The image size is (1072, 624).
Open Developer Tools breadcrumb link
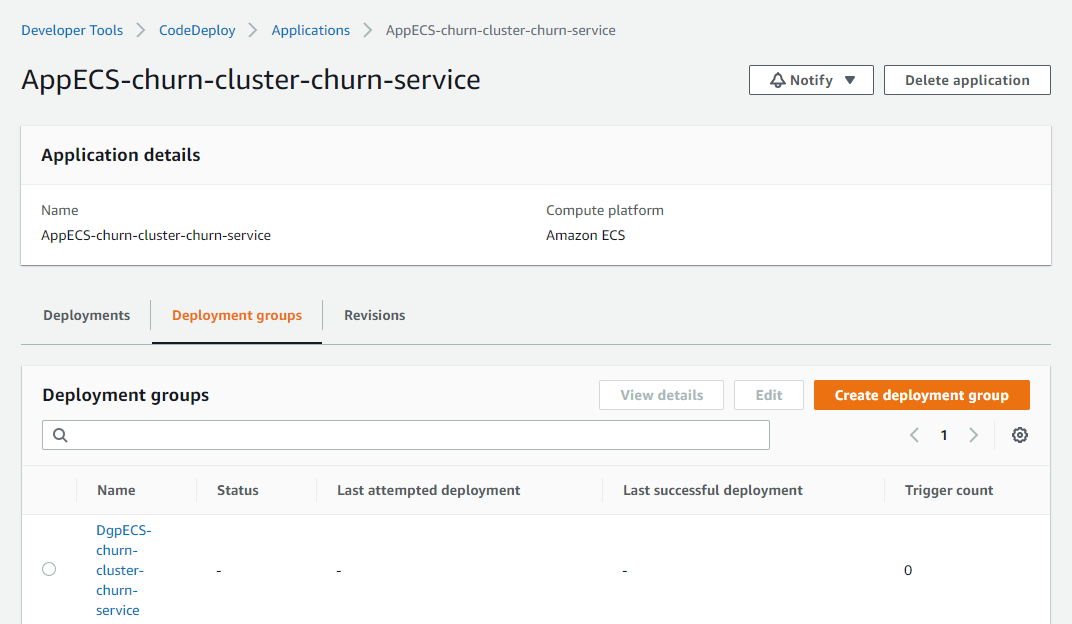tap(72, 30)
